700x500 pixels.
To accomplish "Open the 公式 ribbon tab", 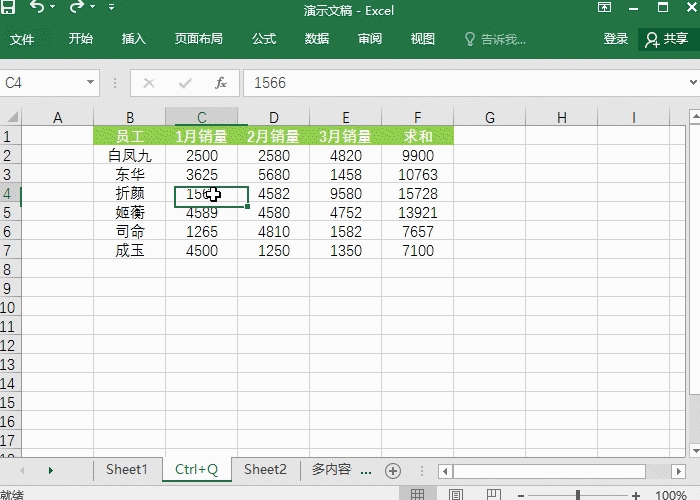I will pyautogui.click(x=264, y=39).
